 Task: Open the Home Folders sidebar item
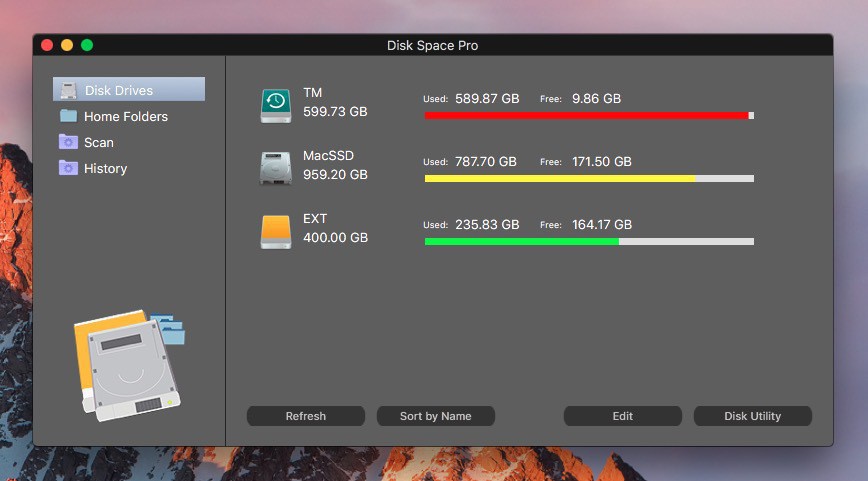point(129,116)
